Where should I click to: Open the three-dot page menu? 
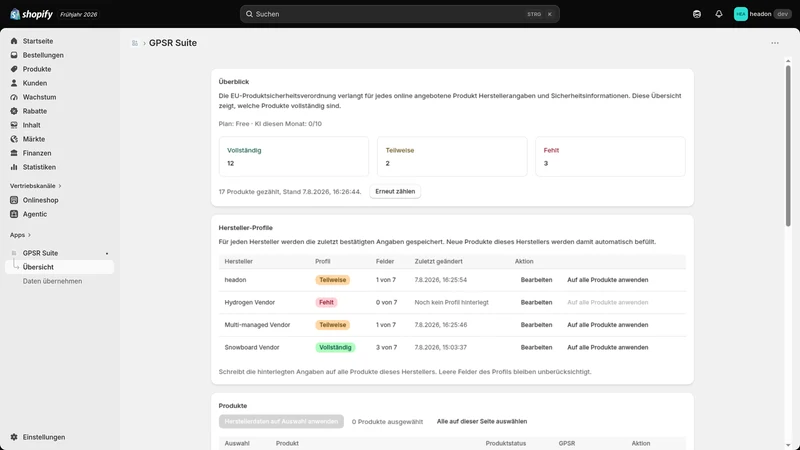pos(775,43)
